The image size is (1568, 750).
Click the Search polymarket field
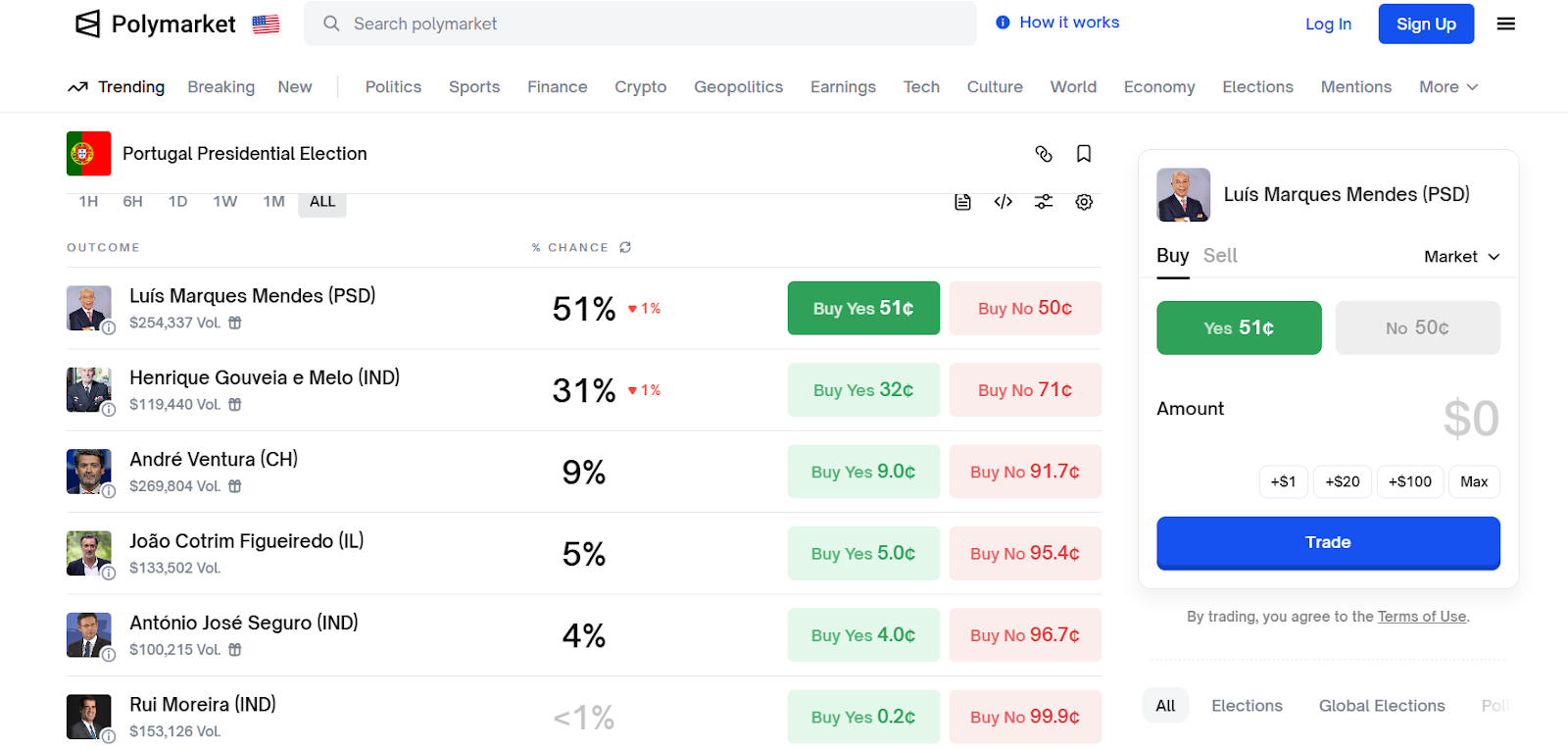pos(640,24)
